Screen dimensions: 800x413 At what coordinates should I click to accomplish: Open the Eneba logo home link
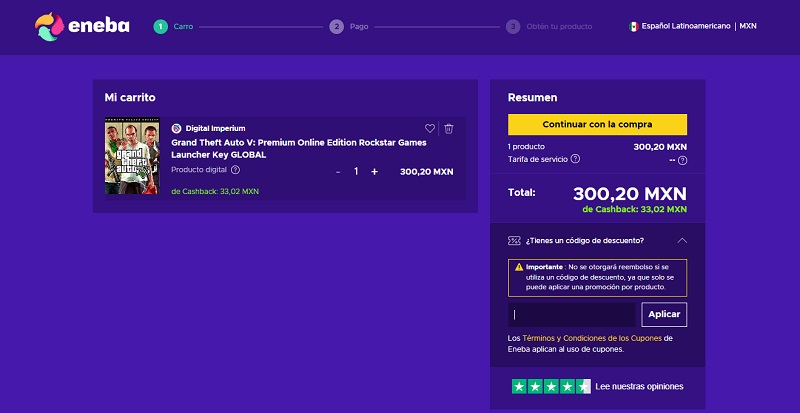[x=82, y=27]
